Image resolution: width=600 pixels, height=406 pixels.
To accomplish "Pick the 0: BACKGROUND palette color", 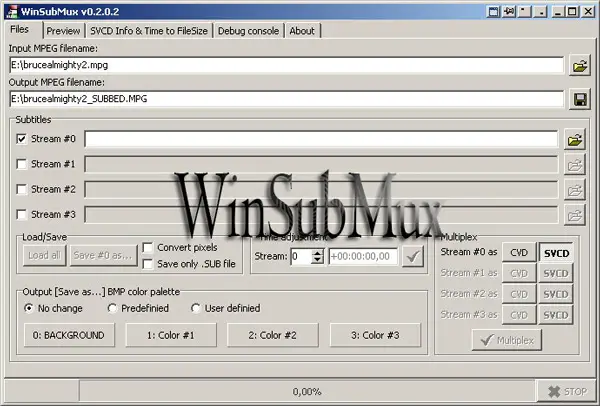I will pyautogui.click(x=69, y=335).
